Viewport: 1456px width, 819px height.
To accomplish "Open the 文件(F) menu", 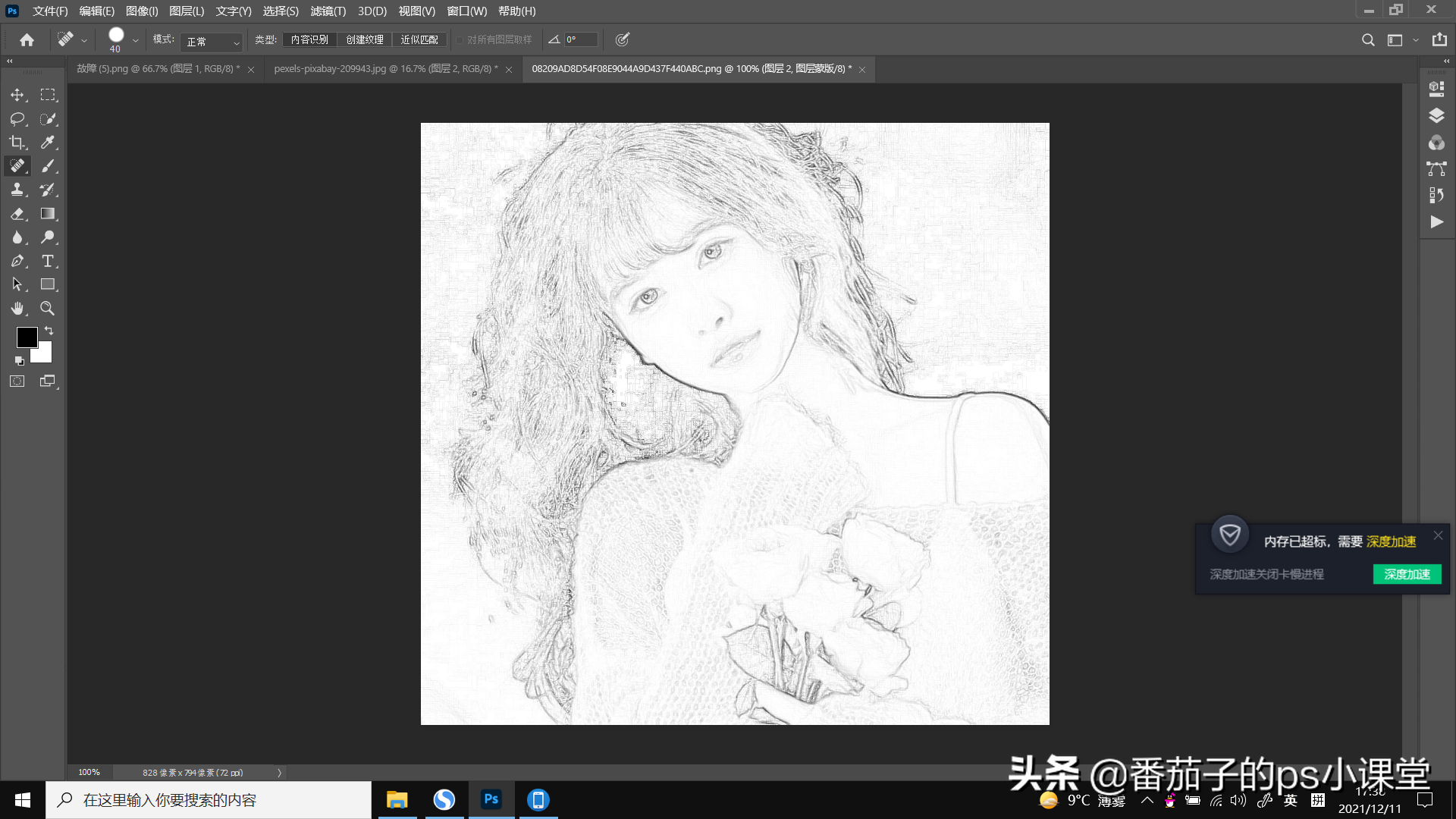I will point(50,11).
